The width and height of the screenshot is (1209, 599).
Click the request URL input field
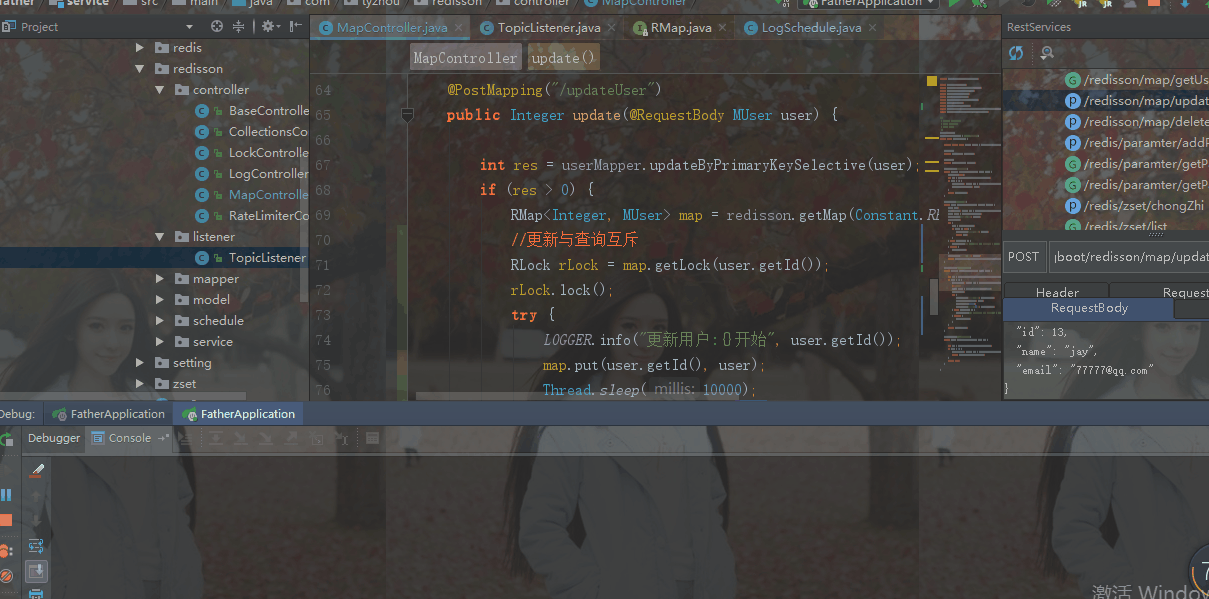pos(1129,257)
